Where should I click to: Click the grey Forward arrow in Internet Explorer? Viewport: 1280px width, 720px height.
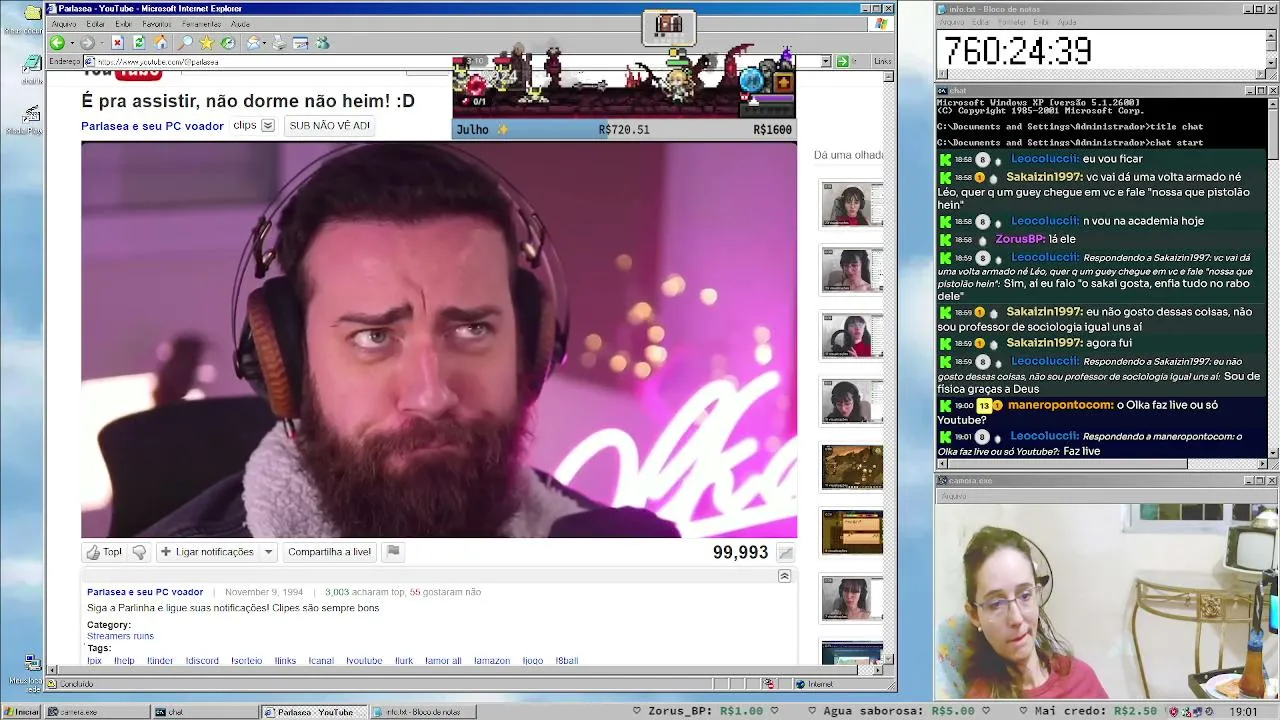pyautogui.click(x=87, y=43)
